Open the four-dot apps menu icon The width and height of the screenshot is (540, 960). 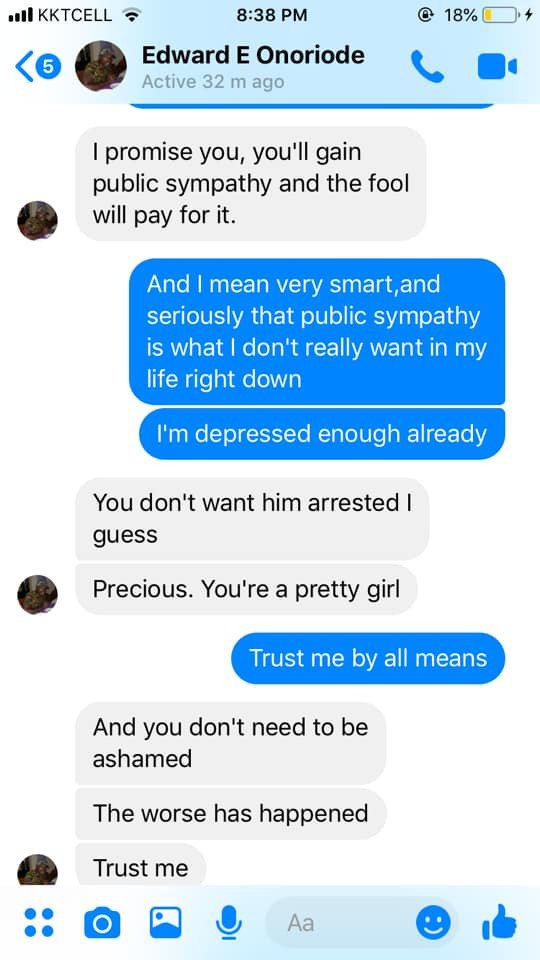tap(39, 922)
